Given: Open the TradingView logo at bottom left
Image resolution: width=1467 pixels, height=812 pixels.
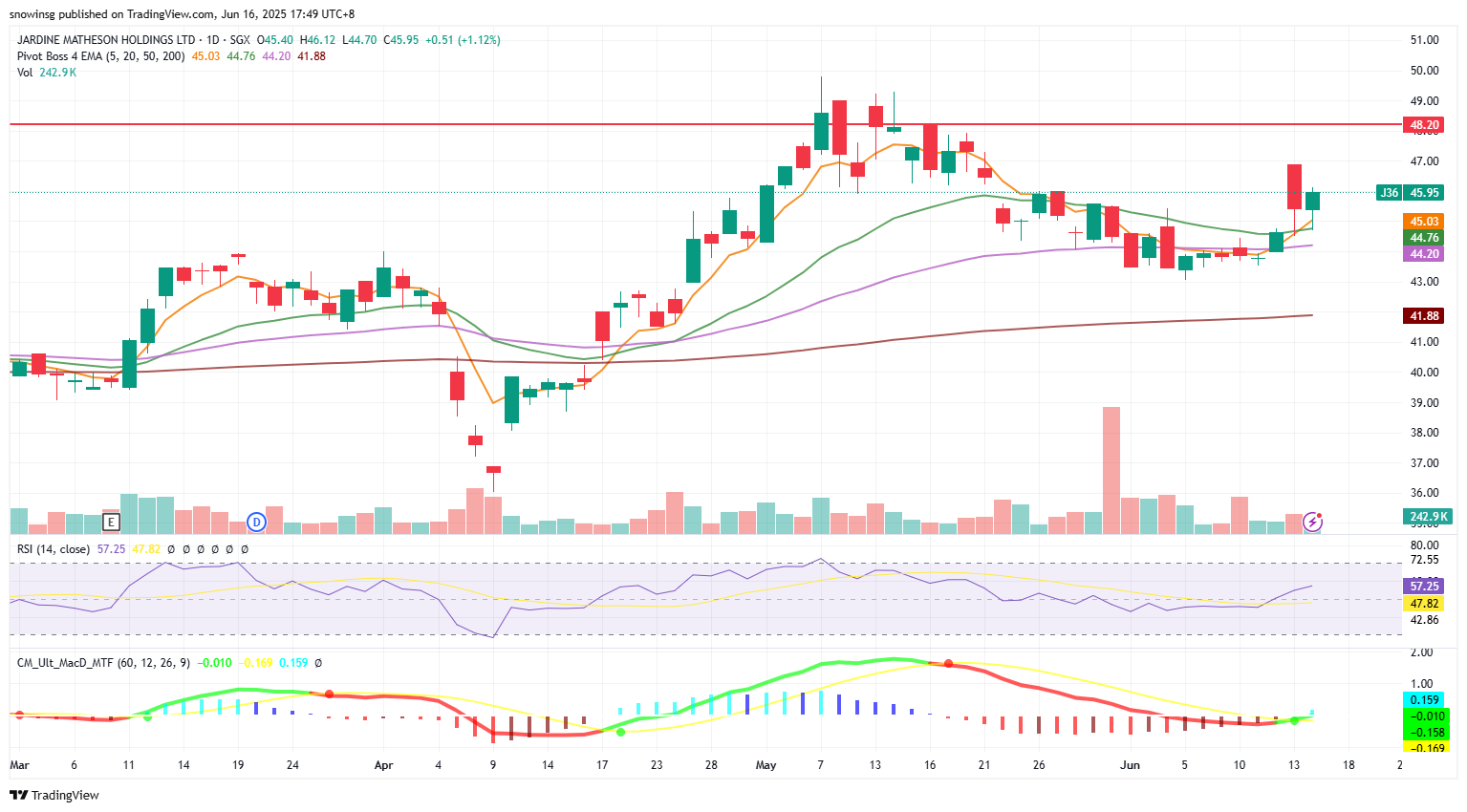Looking at the screenshot, I should (54, 795).
